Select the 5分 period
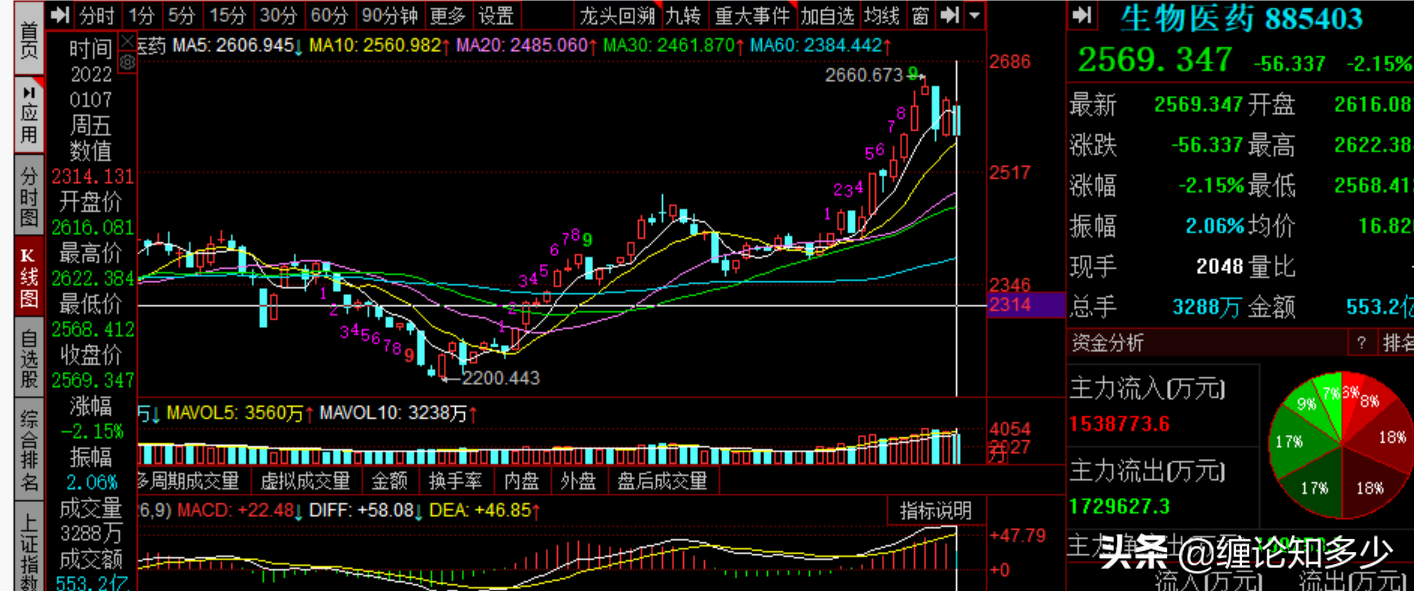This screenshot has width=1414, height=591. click(x=181, y=15)
